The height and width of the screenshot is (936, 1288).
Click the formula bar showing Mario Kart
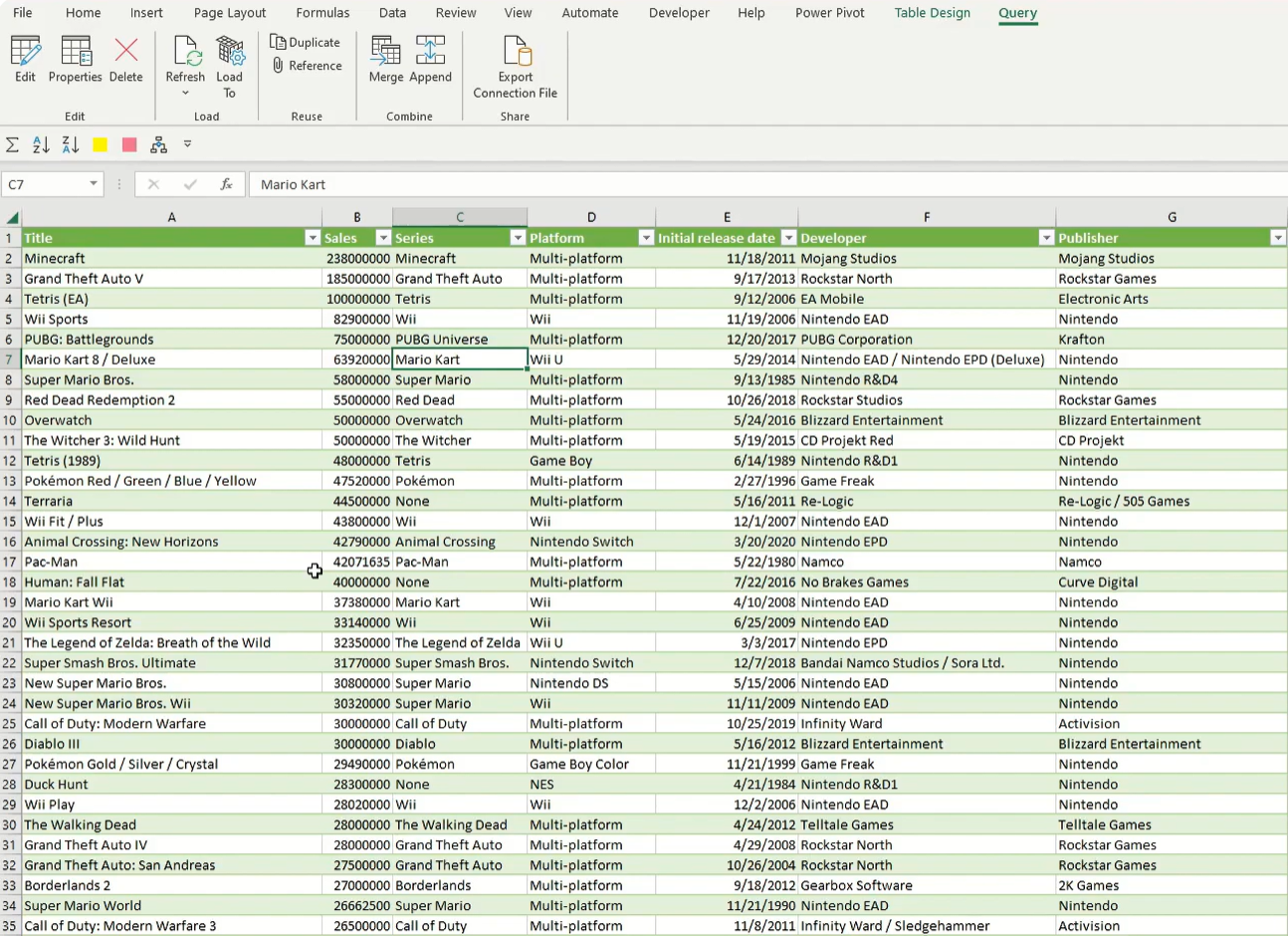[x=766, y=184]
